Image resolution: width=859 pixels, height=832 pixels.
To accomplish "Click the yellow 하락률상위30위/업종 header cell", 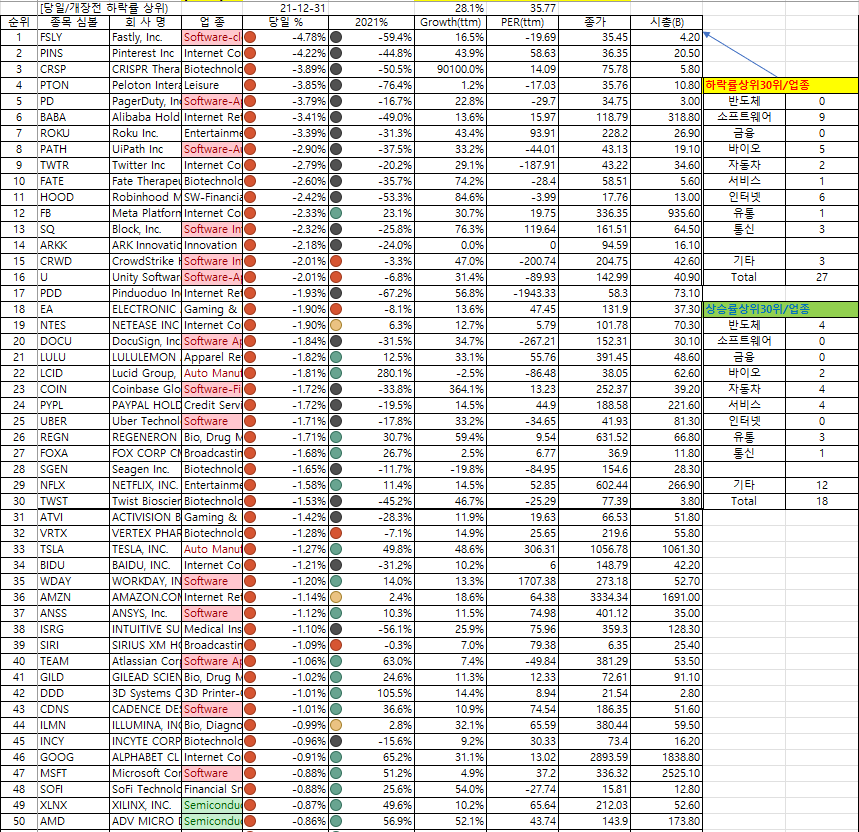I will pos(781,85).
